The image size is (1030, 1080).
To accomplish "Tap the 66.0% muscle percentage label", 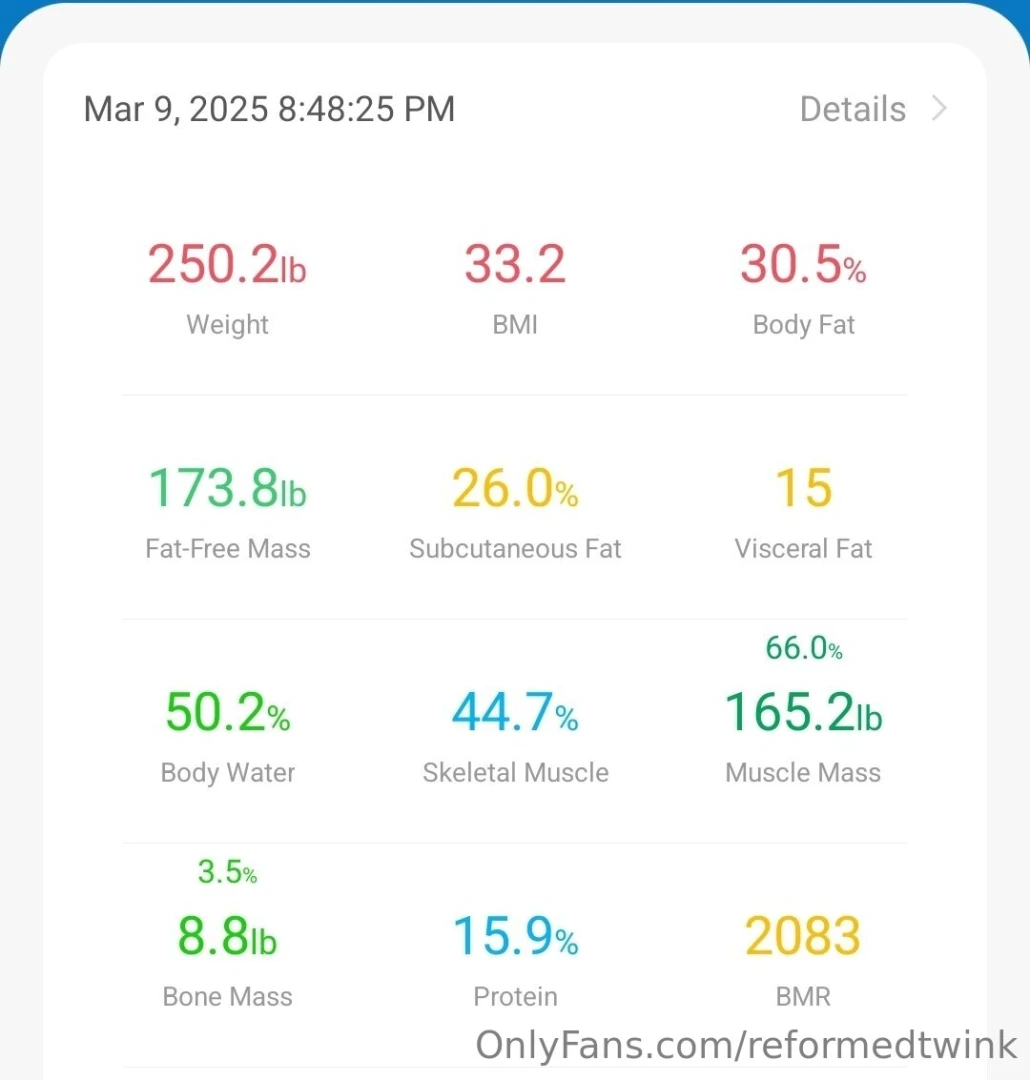I will coord(803,649).
